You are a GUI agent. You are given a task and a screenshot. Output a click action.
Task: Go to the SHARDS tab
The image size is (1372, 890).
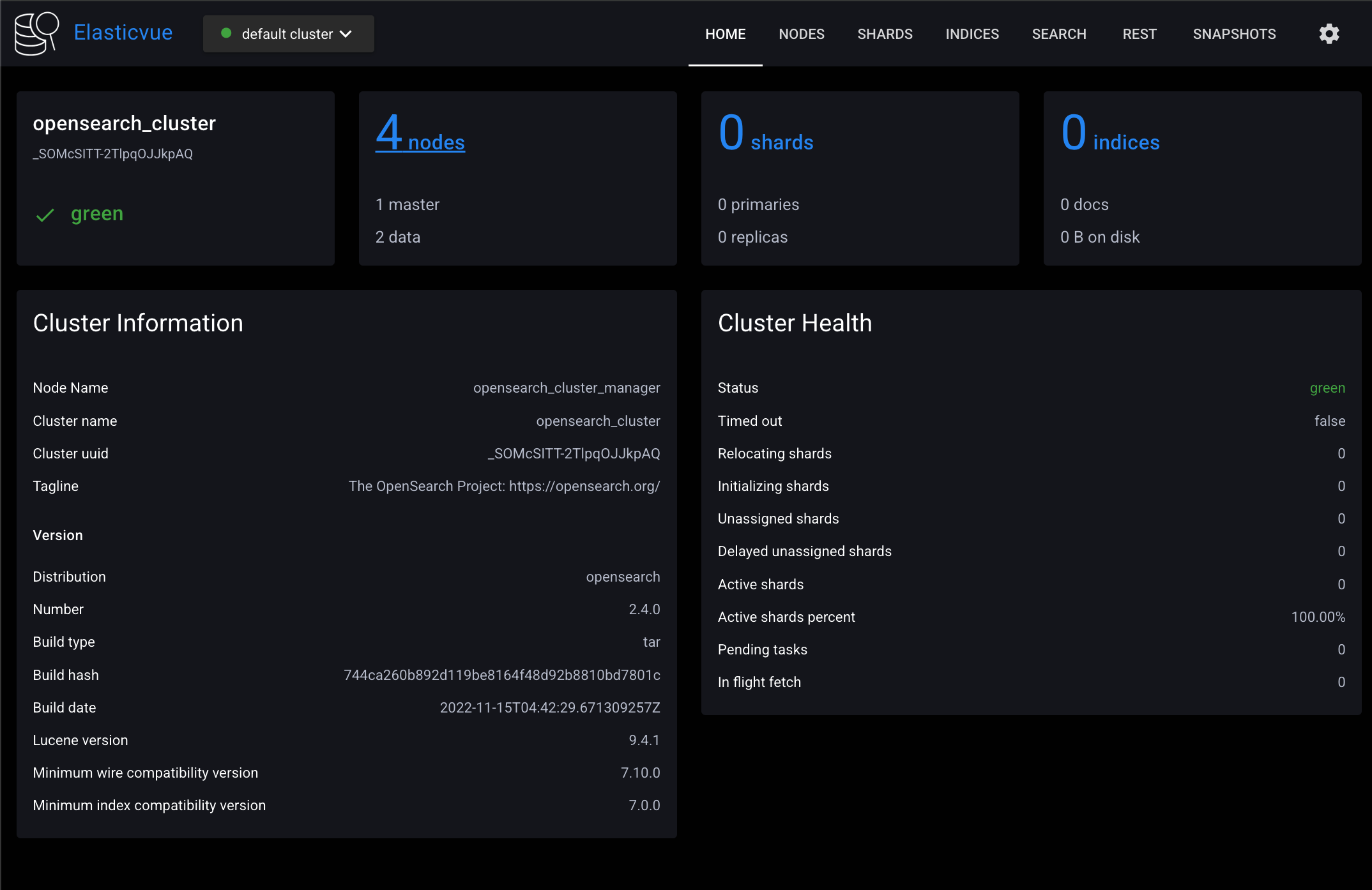[885, 34]
